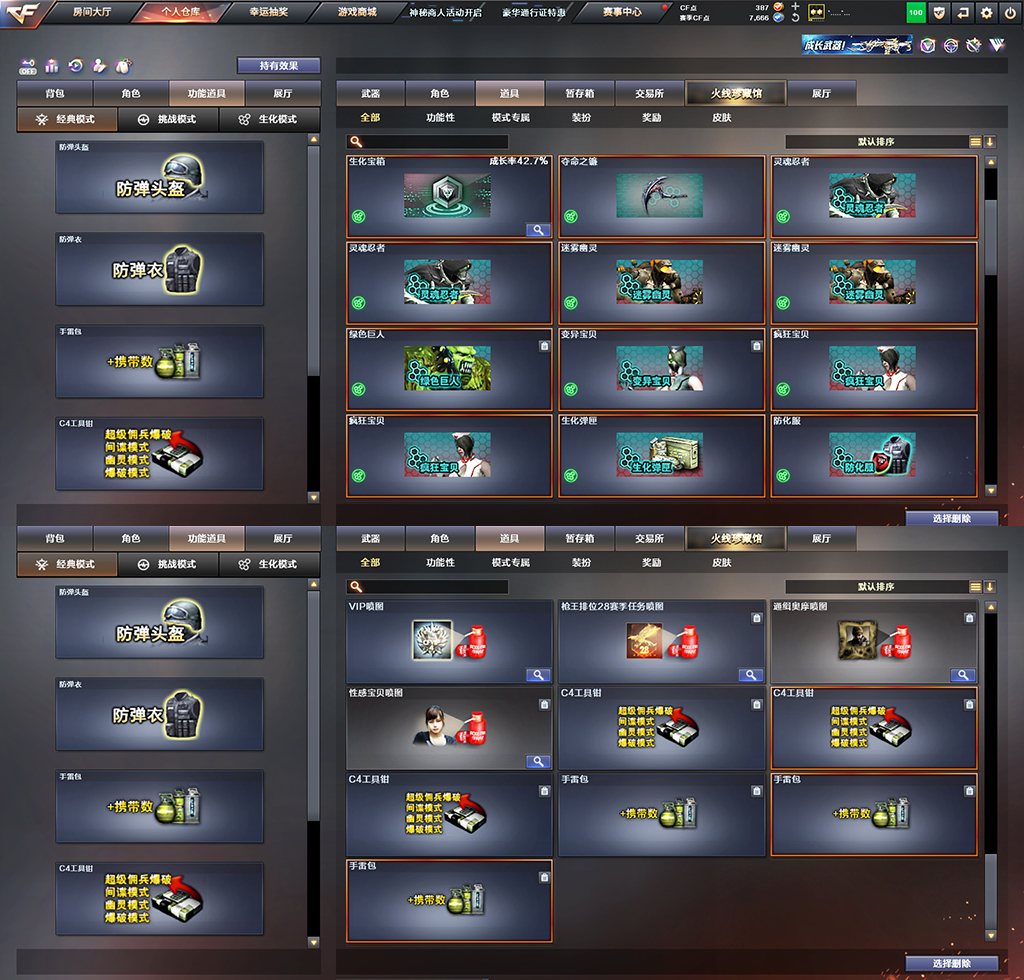Toggle sort direction arrow in lower item grid
The width and height of the screenshot is (1024, 980).
click(990, 587)
